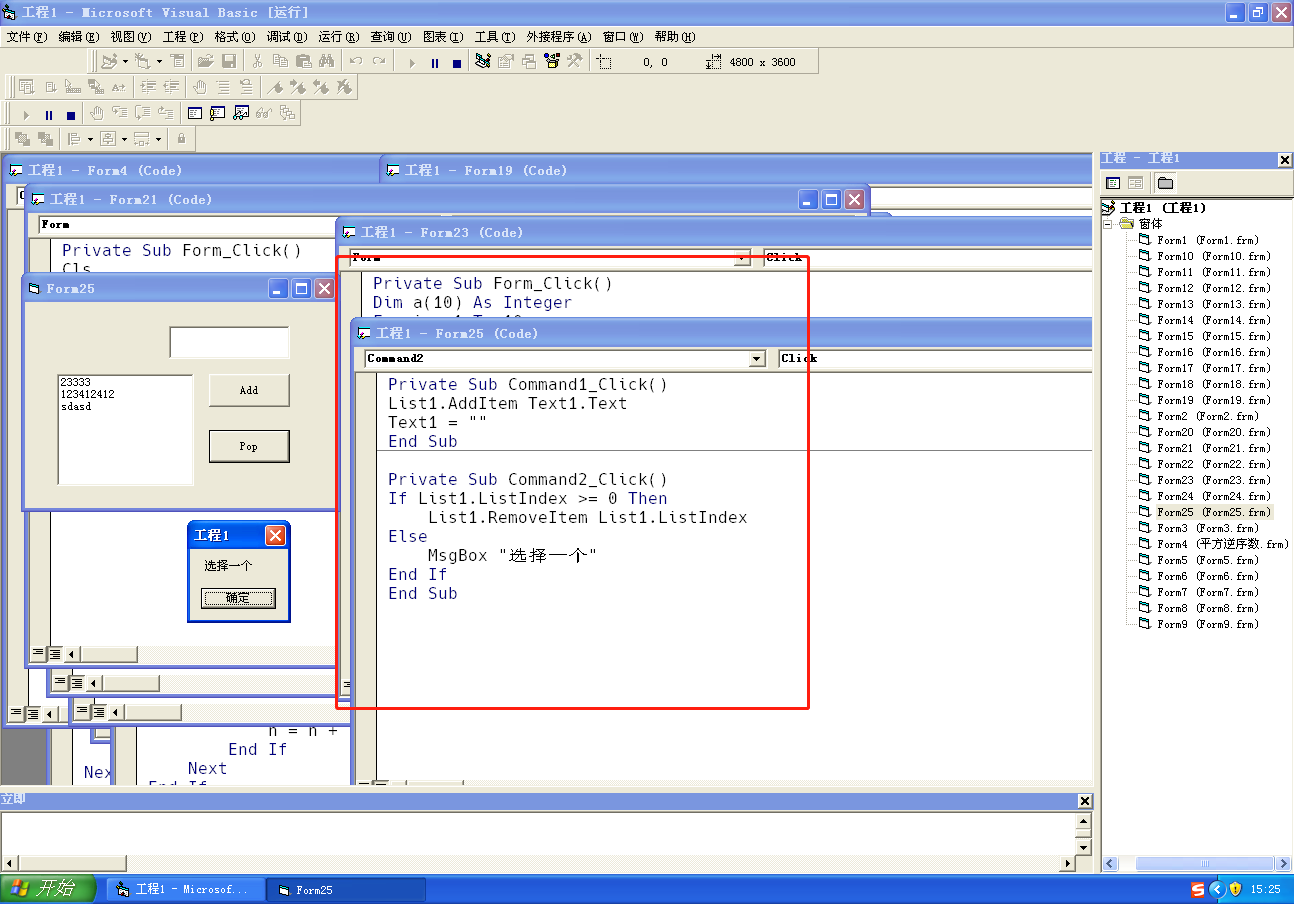Click List Properties/Methods on Edit toolbar
This screenshot has height=904, width=1294.
click(x=26, y=87)
